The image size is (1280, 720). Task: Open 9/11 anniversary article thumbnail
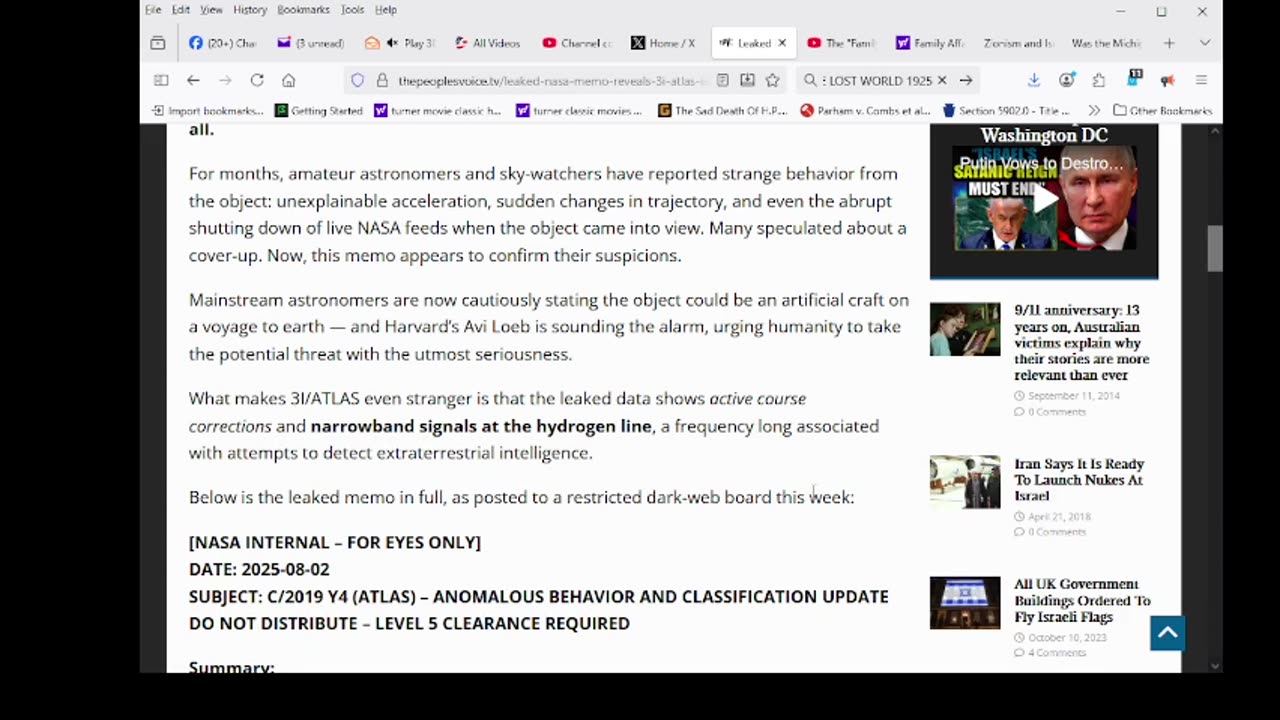(964, 329)
